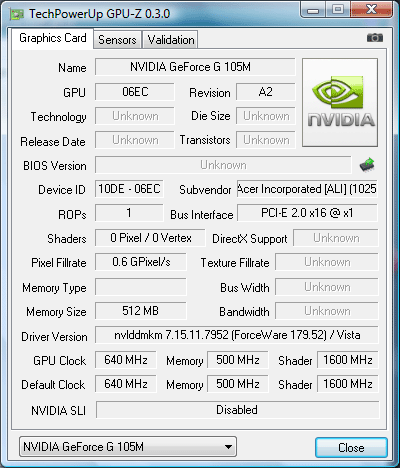
Task: Click the GPU field 06EC
Action: (135, 92)
